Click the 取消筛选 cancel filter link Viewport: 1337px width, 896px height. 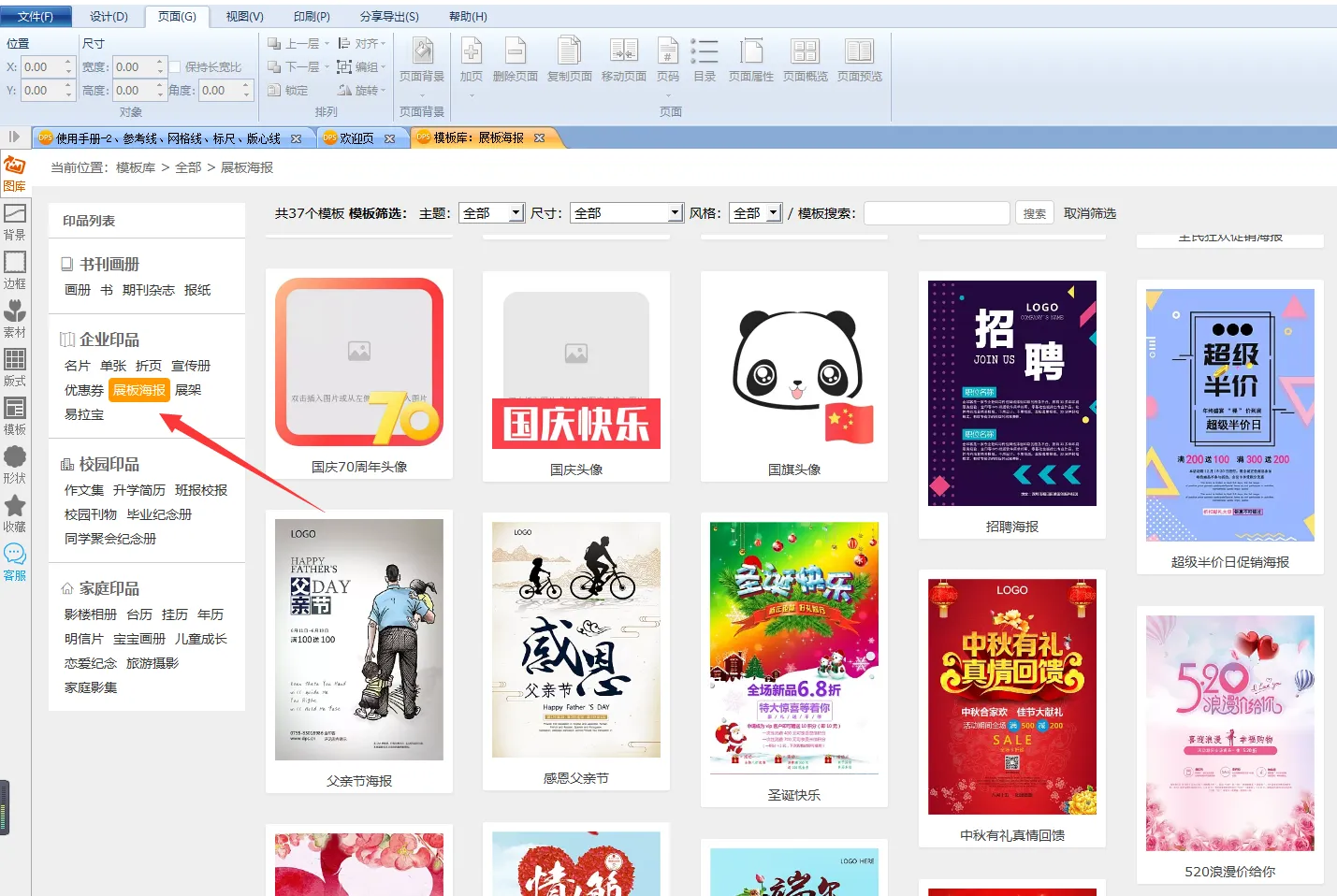(x=1089, y=213)
